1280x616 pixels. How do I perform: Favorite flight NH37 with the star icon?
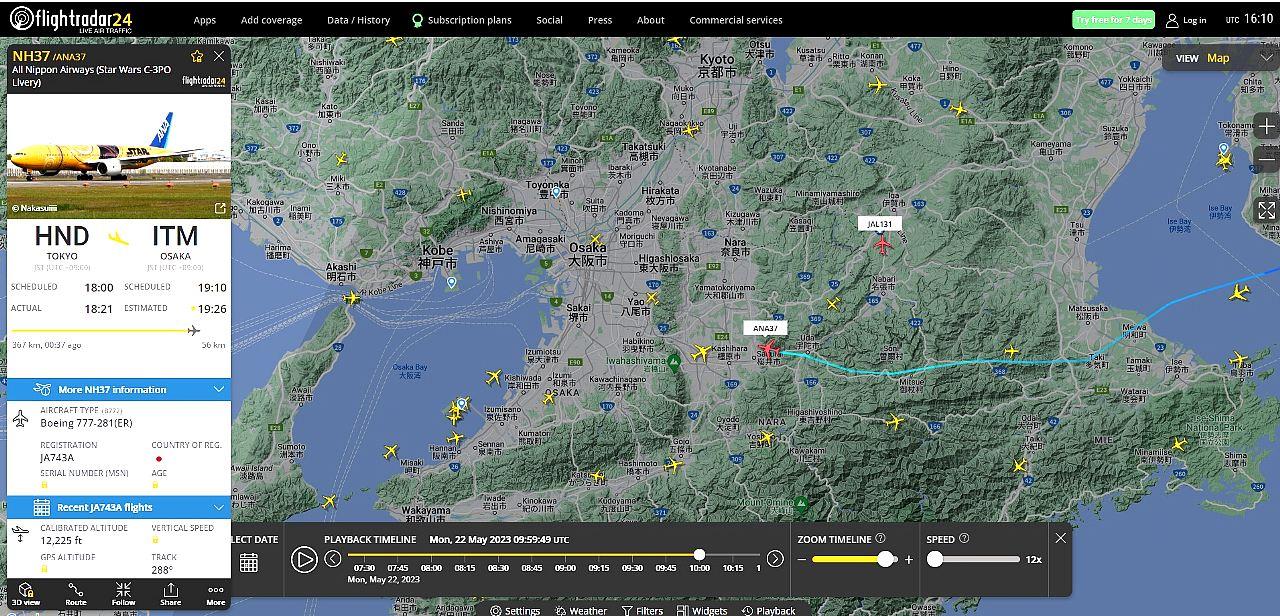point(197,56)
